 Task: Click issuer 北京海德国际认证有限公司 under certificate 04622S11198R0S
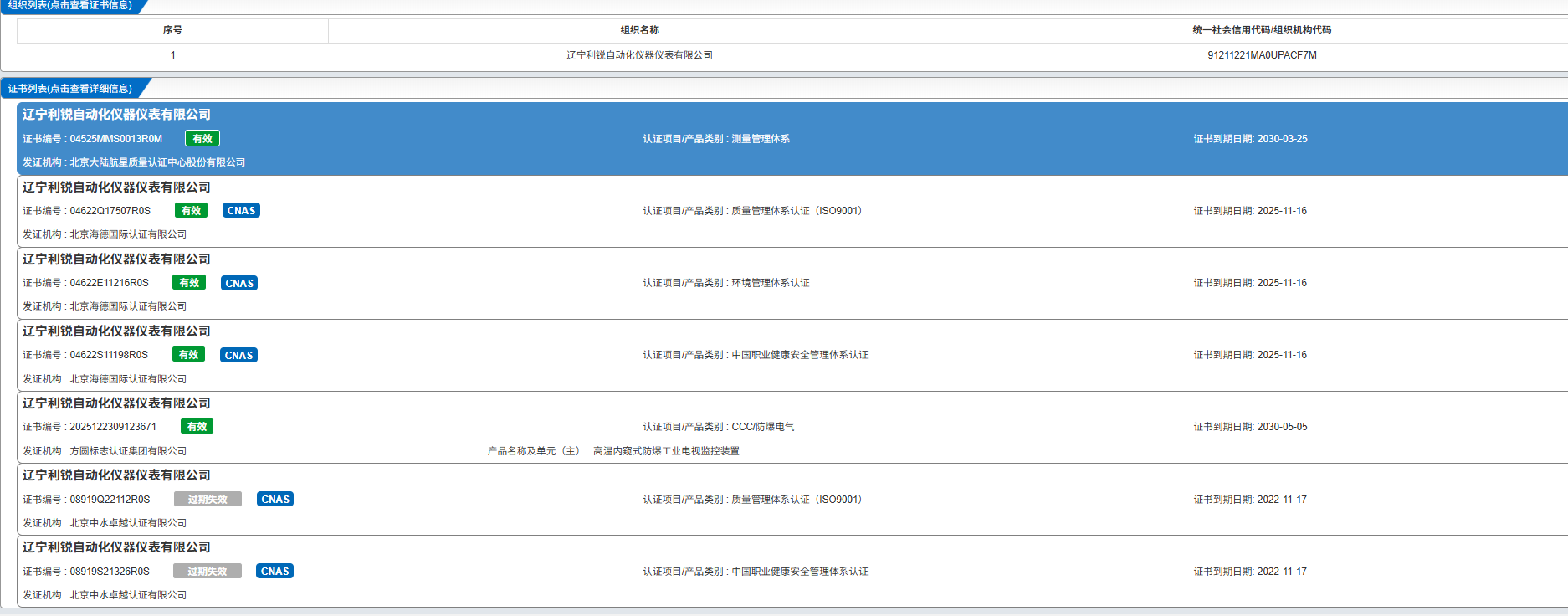pos(128,379)
